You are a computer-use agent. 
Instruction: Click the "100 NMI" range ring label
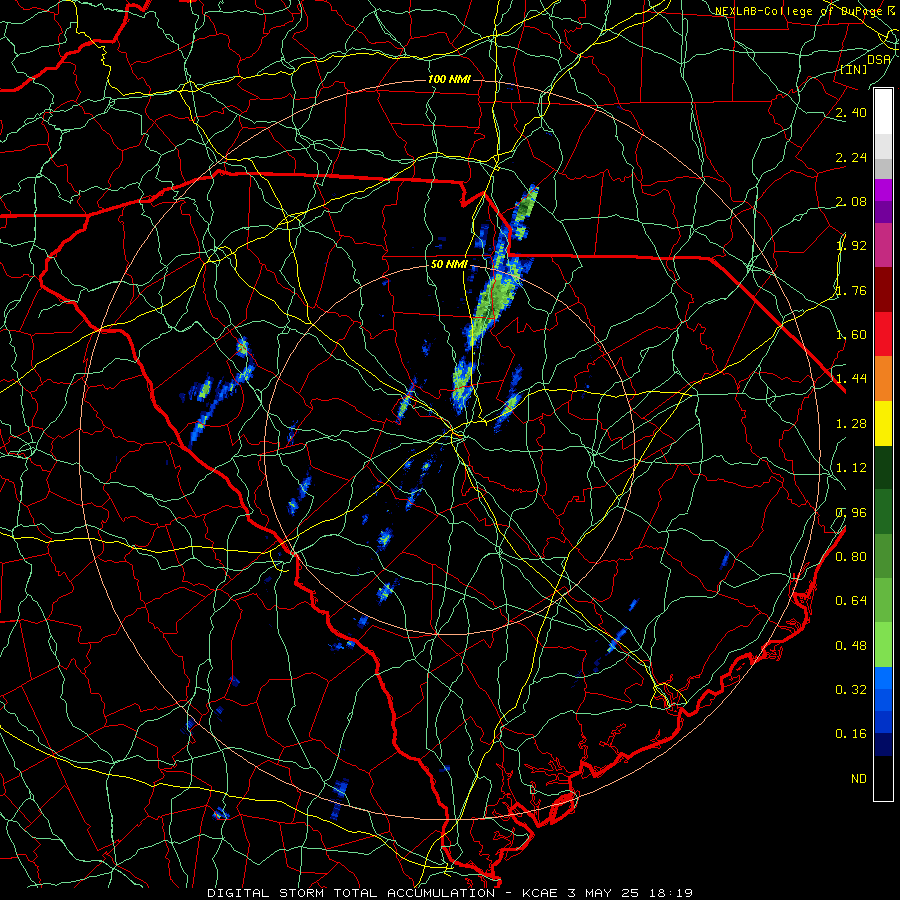tap(449, 79)
